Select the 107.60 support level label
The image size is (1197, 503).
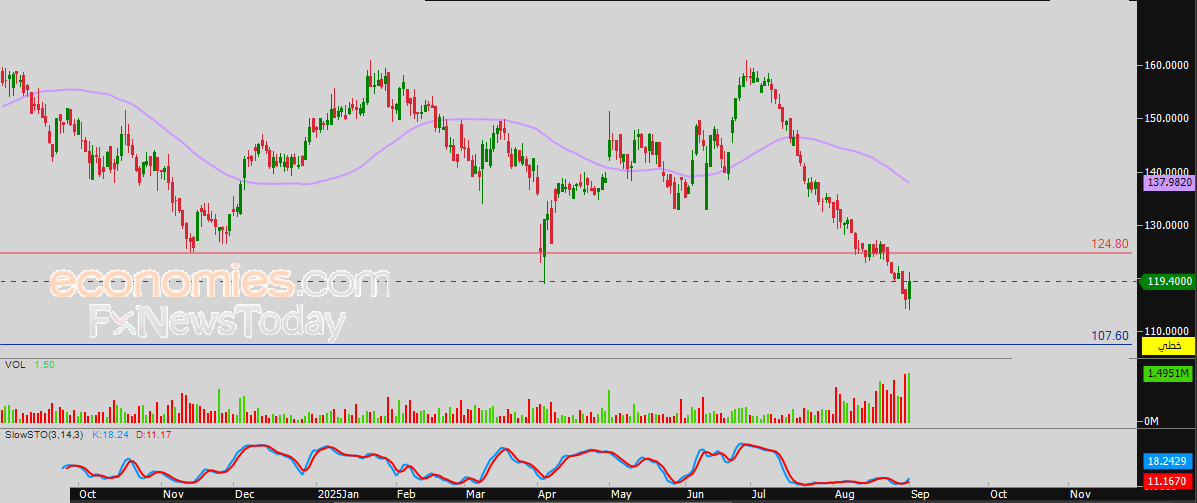[x=1110, y=335]
